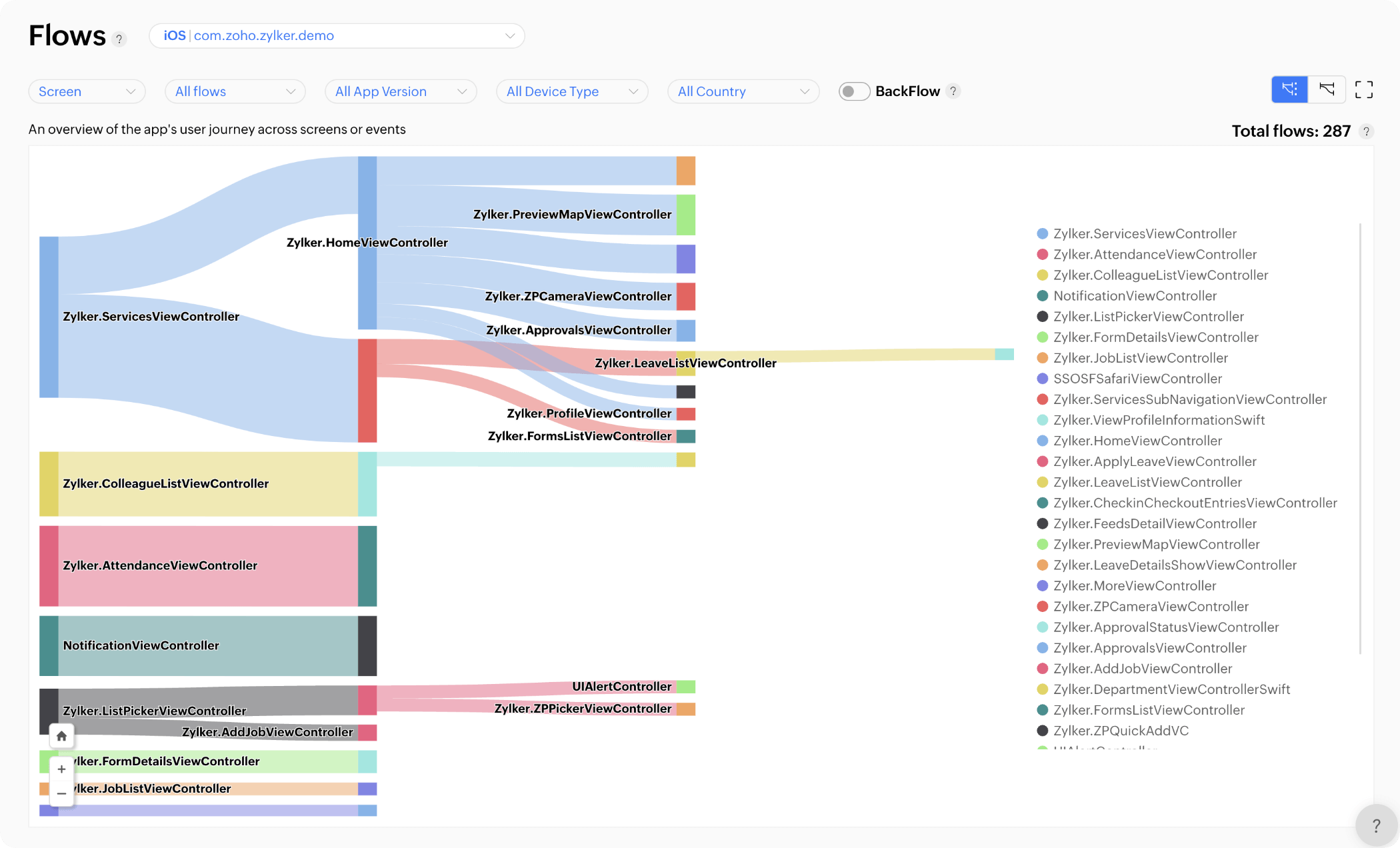Open the All Country dropdown
This screenshot has width=1400, height=848.
click(742, 91)
